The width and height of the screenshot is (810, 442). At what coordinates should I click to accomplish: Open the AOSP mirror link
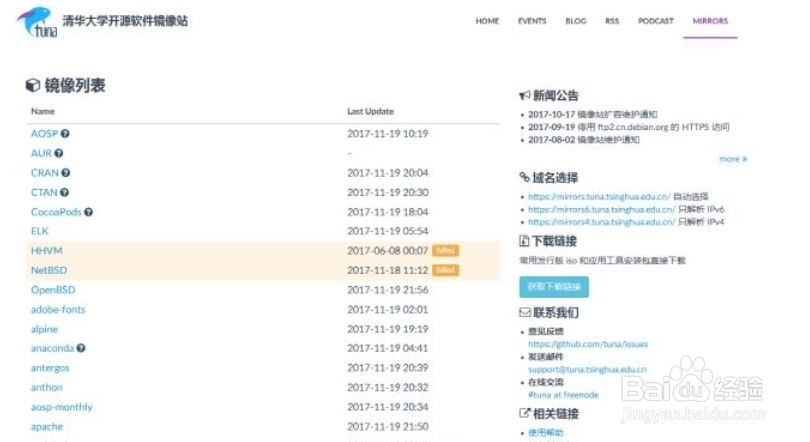point(44,134)
